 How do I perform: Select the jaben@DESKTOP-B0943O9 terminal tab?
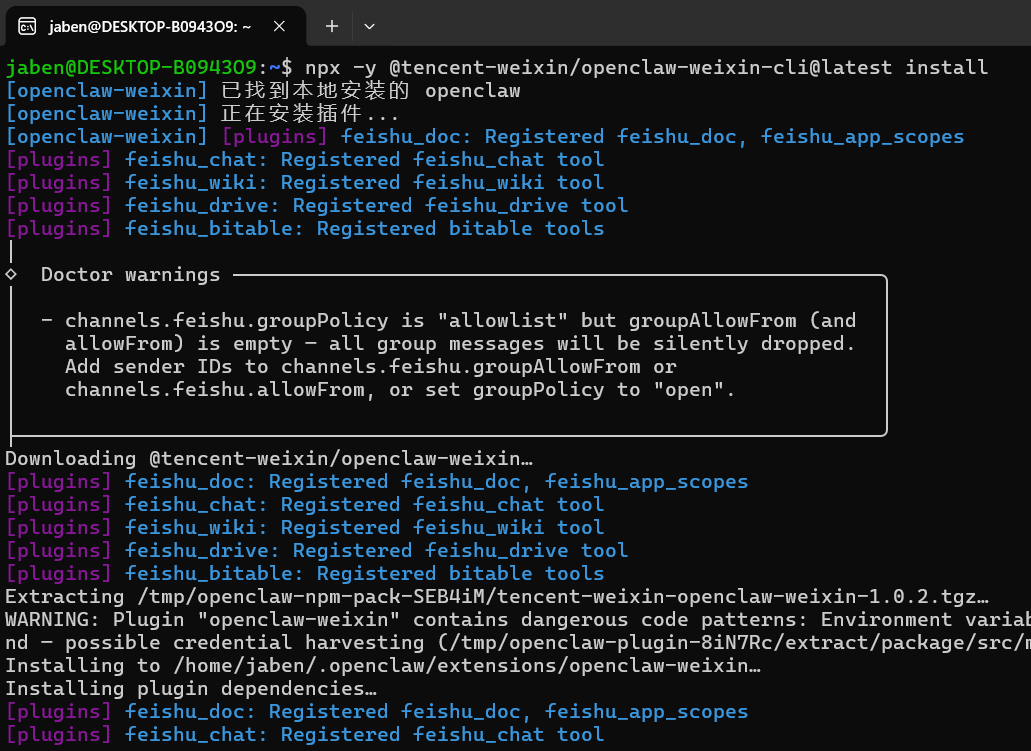click(150, 27)
